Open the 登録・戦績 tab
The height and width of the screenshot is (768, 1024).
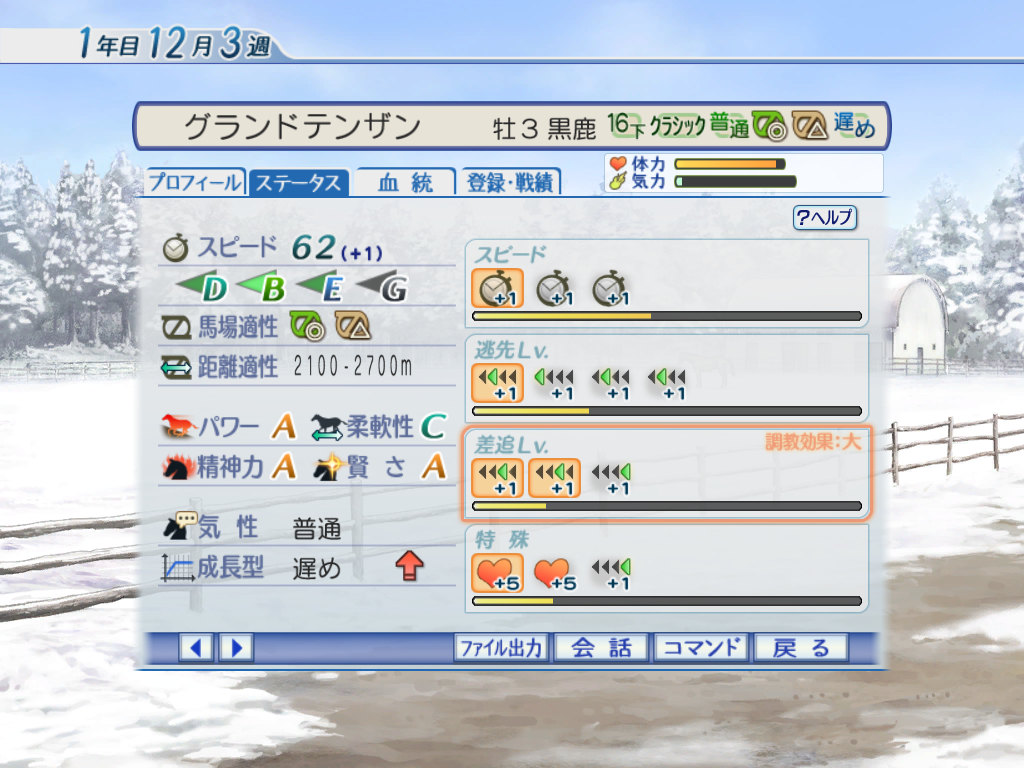[x=510, y=182]
